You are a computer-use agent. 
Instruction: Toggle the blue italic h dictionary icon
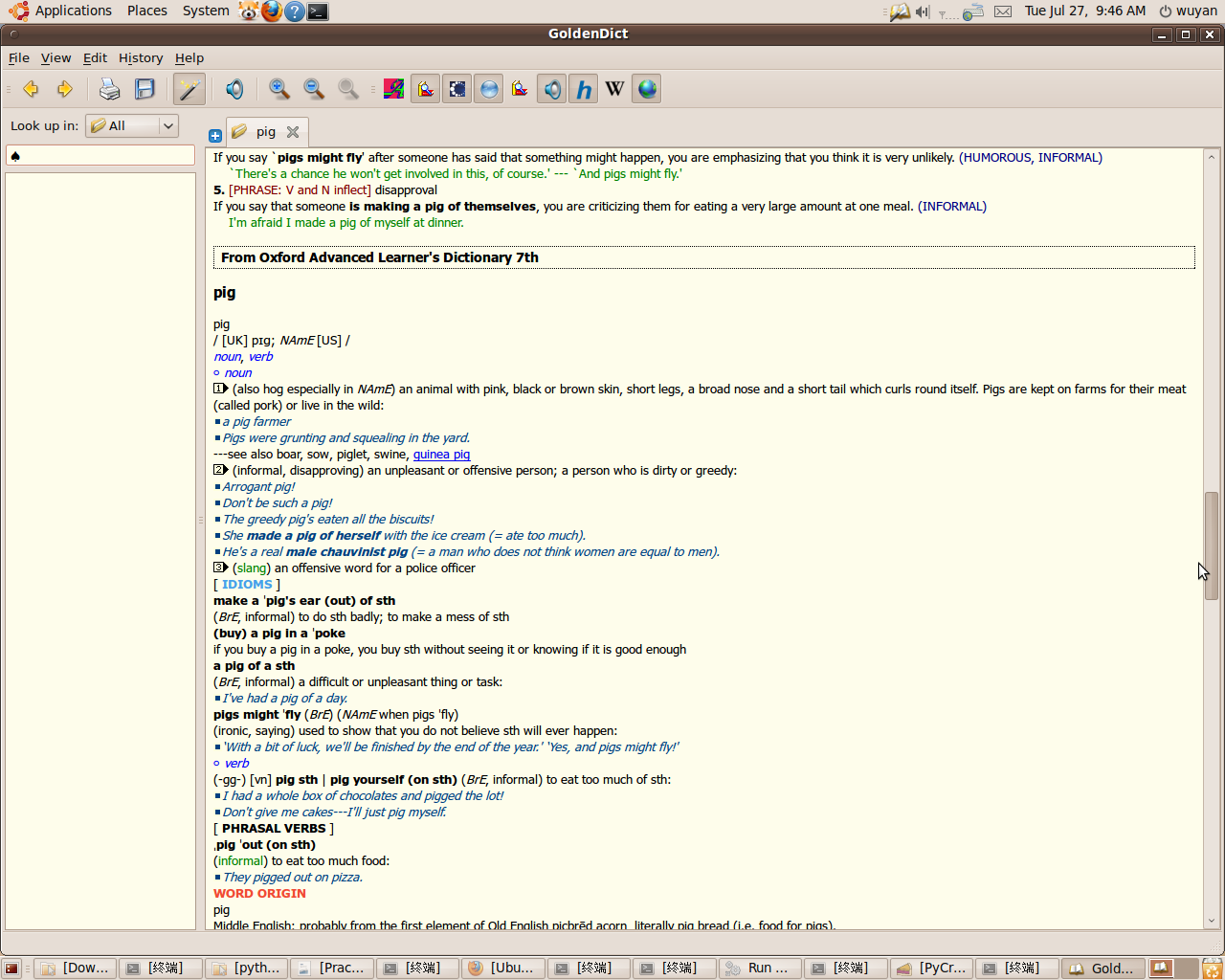click(584, 89)
